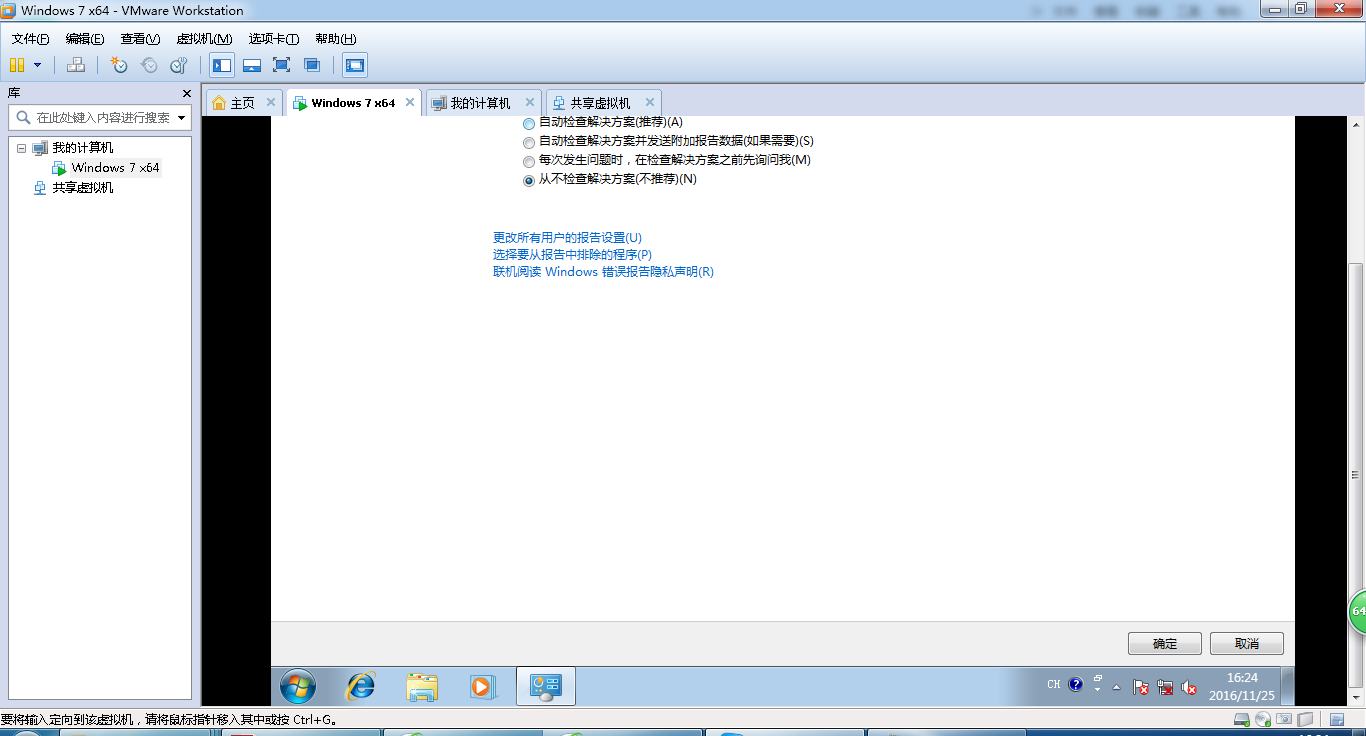Image resolution: width=1366 pixels, height=736 pixels.
Task: Select 自动检查解决方案(推荐) radio option
Action: pyautogui.click(x=529, y=123)
